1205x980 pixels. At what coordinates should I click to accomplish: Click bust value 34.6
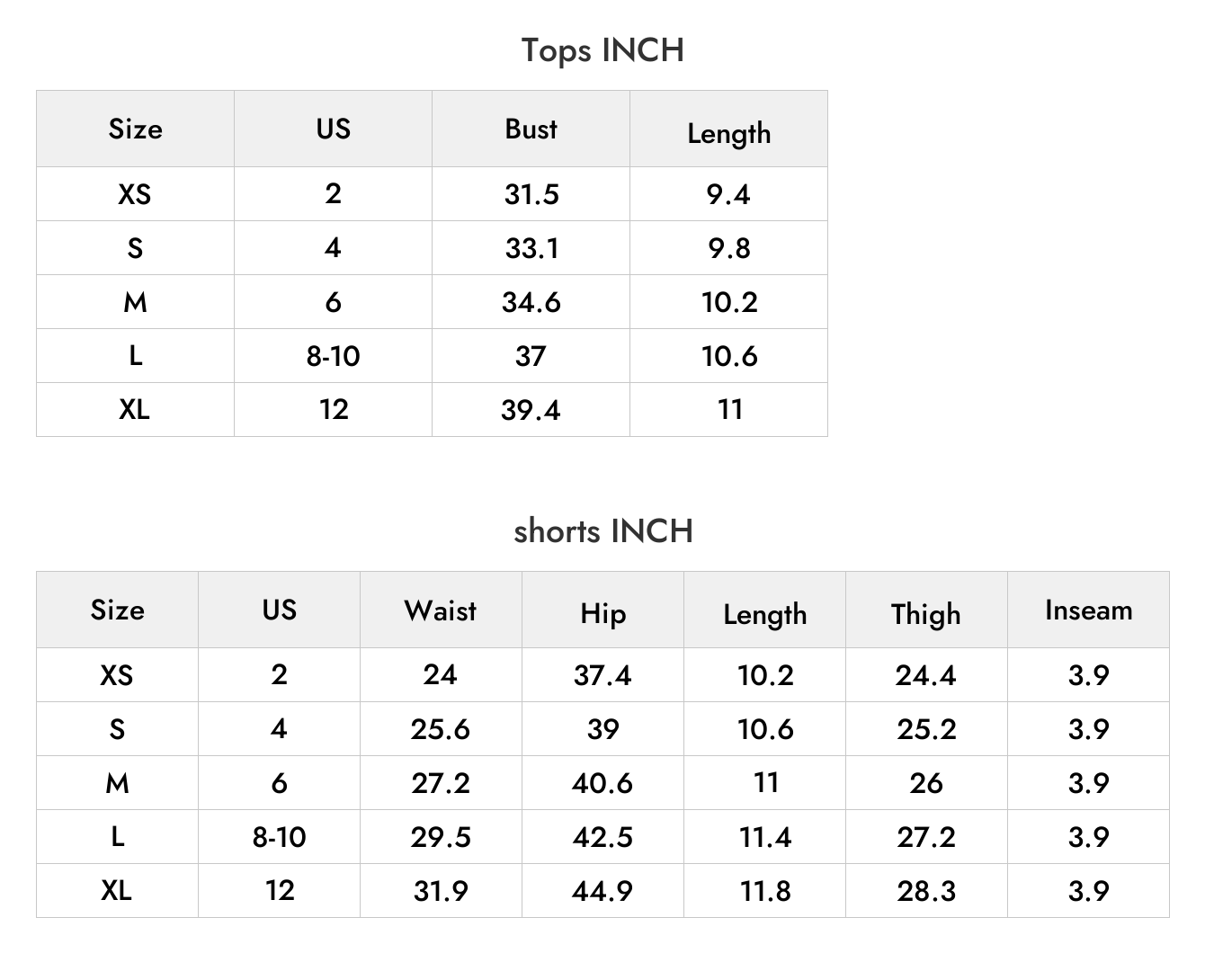pyautogui.click(x=531, y=302)
